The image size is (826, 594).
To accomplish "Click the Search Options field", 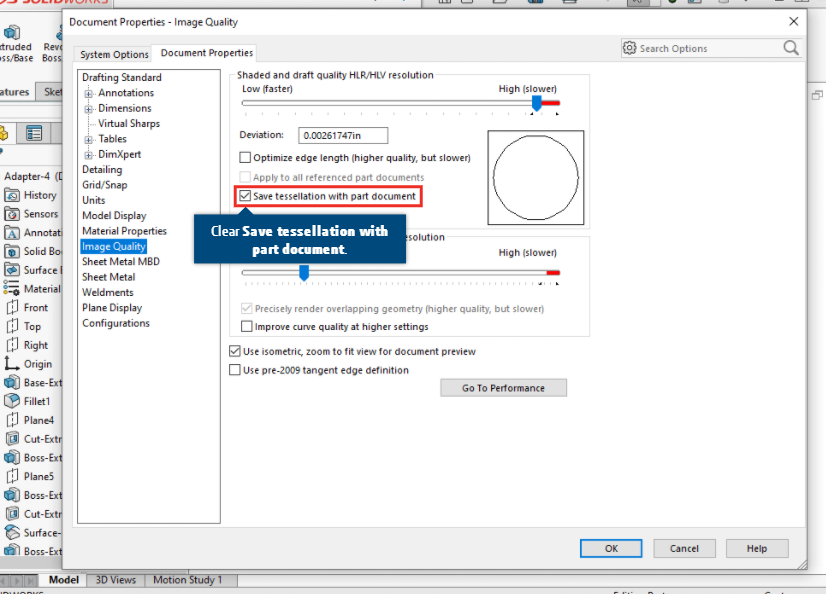I will point(709,48).
